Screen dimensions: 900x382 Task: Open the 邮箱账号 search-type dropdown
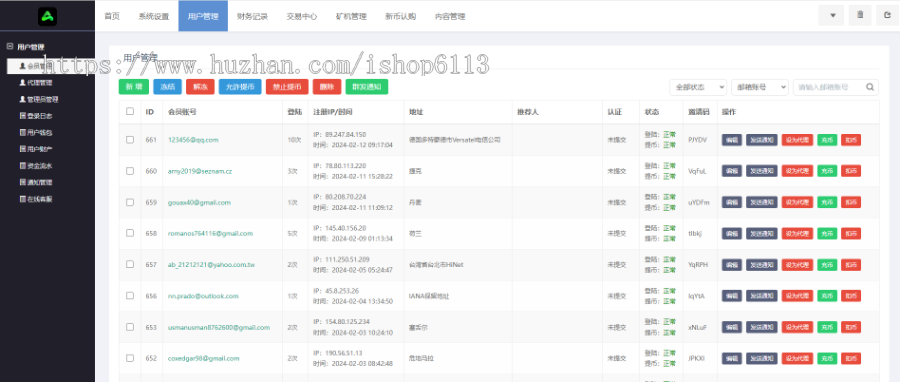pos(760,87)
